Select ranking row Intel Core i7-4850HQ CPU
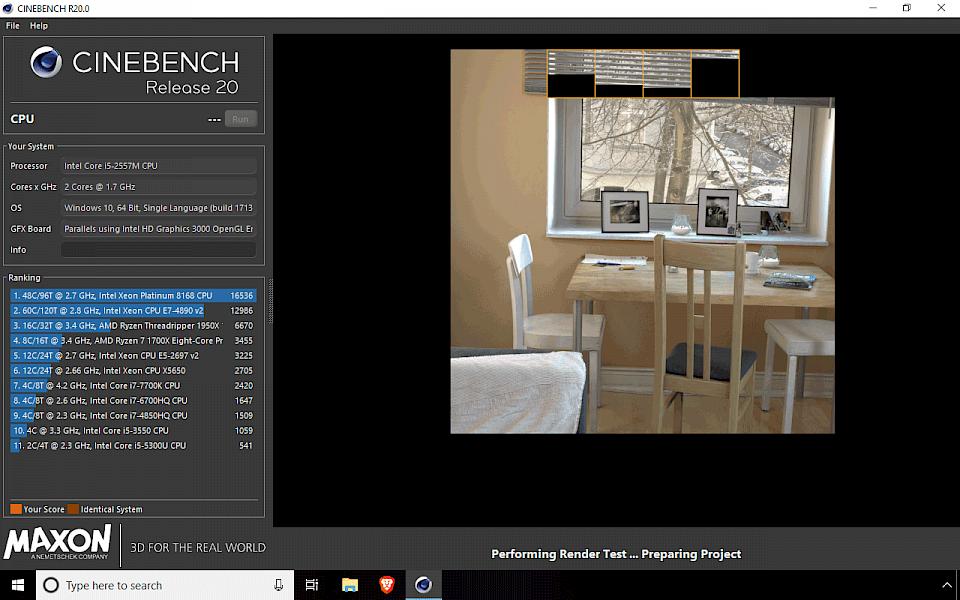 (133, 416)
